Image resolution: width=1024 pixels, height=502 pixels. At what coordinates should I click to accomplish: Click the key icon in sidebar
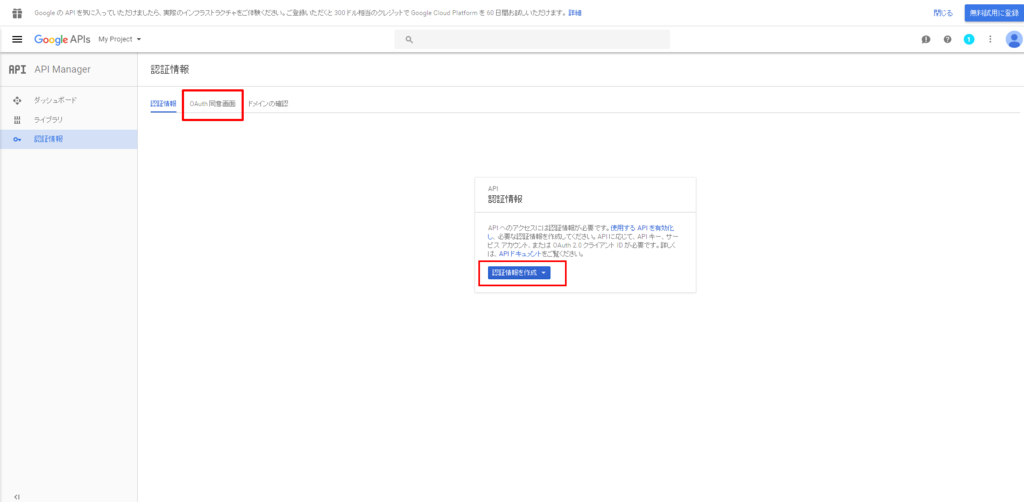[18, 139]
